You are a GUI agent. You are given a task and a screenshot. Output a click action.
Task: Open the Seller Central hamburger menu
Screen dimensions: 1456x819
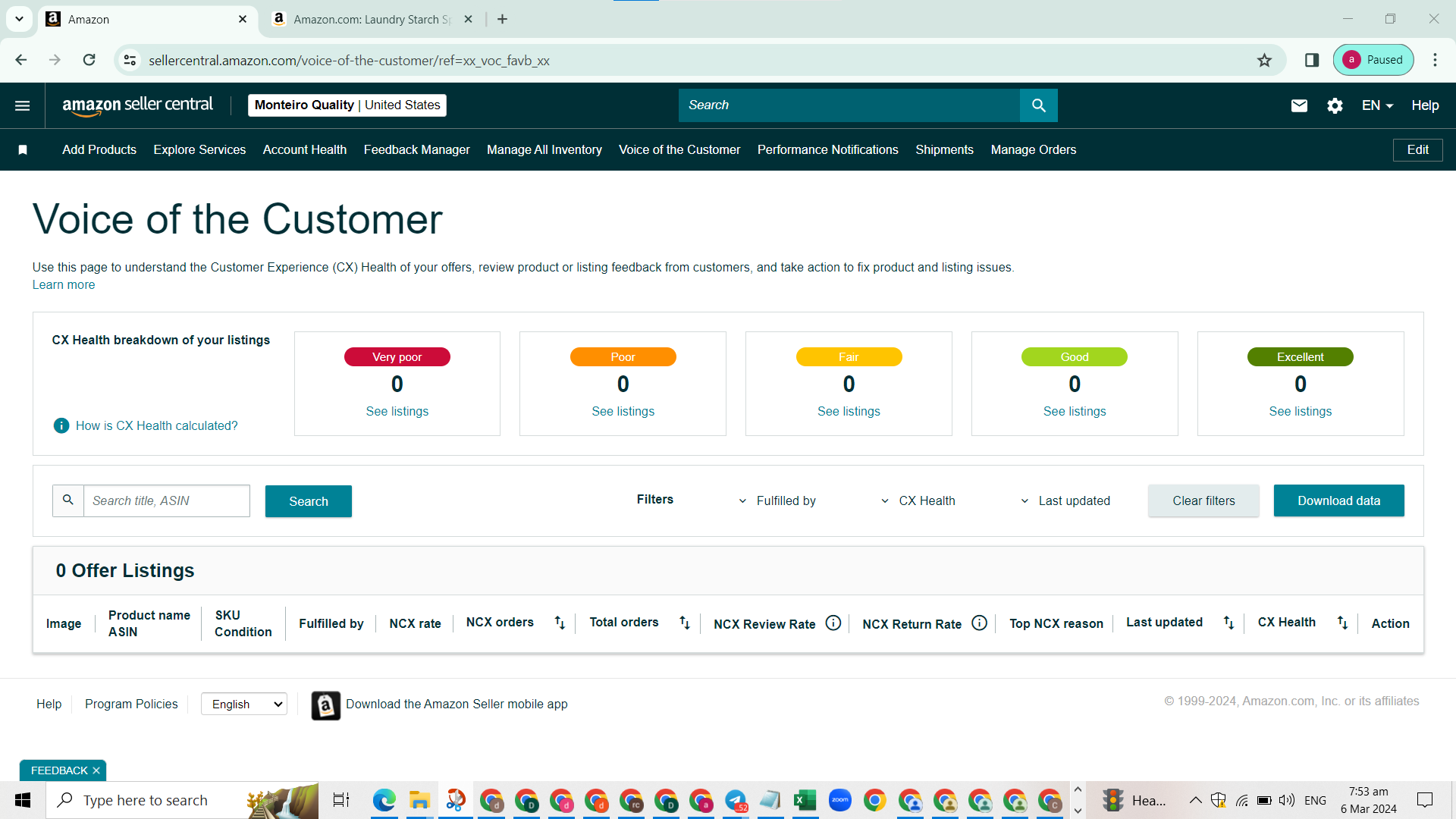click(23, 105)
